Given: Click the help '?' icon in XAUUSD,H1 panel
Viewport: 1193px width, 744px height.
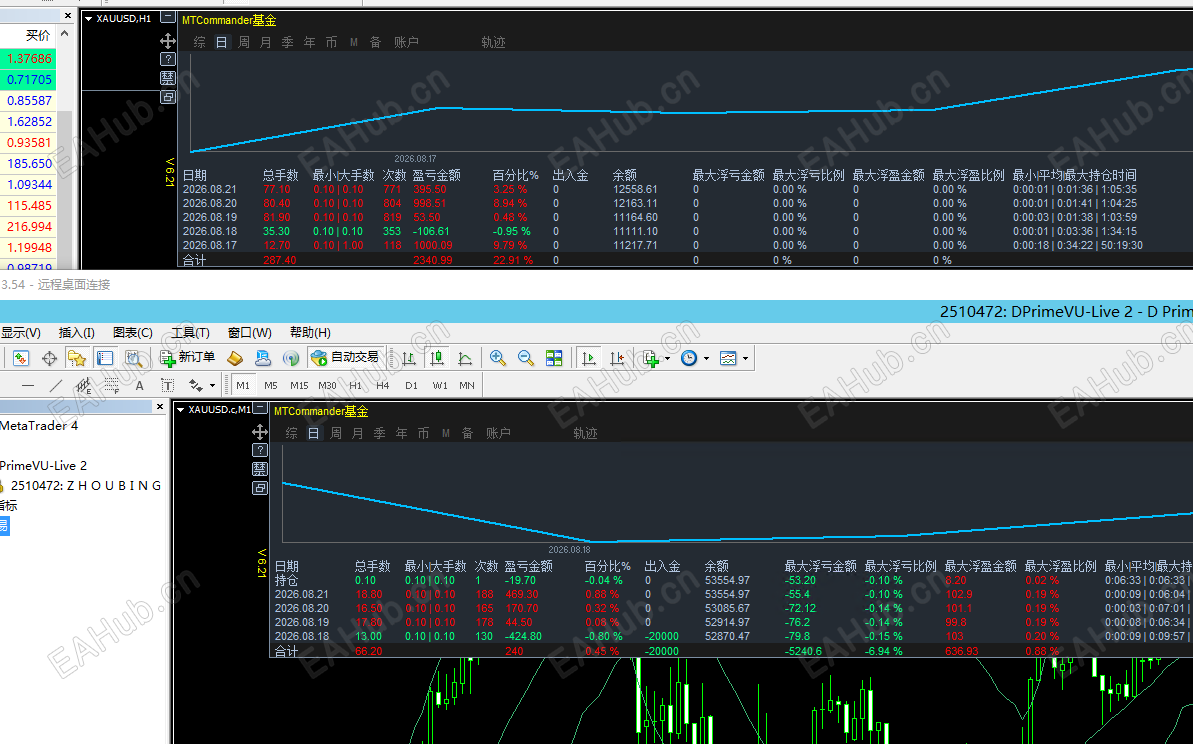Looking at the screenshot, I should pos(168,59).
